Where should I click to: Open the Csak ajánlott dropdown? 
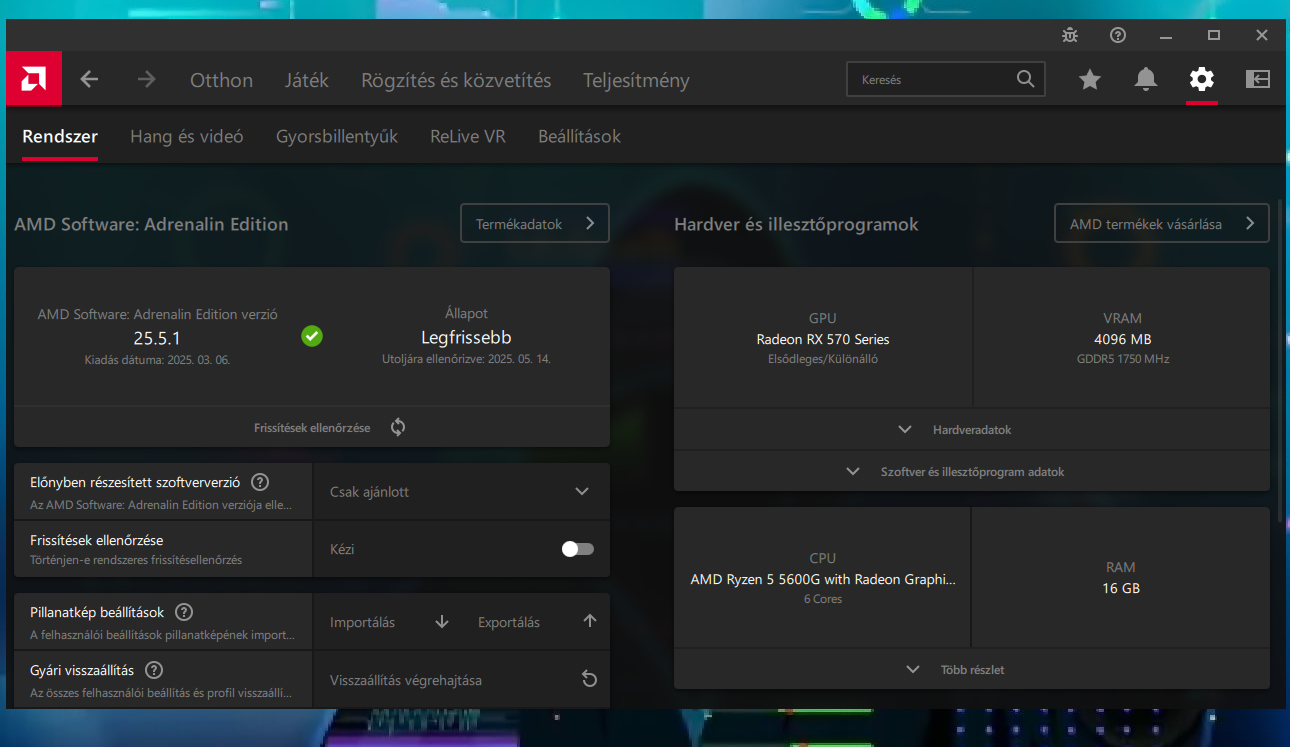(461, 491)
